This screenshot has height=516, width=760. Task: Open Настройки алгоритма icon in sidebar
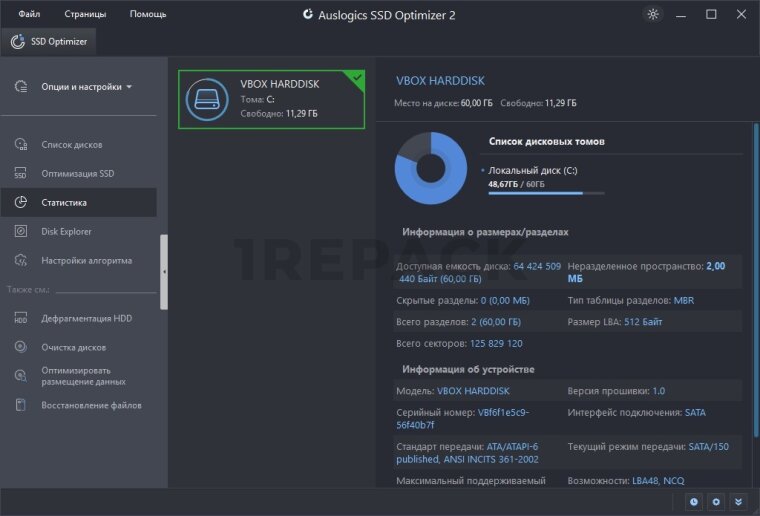click(x=21, y=261)
